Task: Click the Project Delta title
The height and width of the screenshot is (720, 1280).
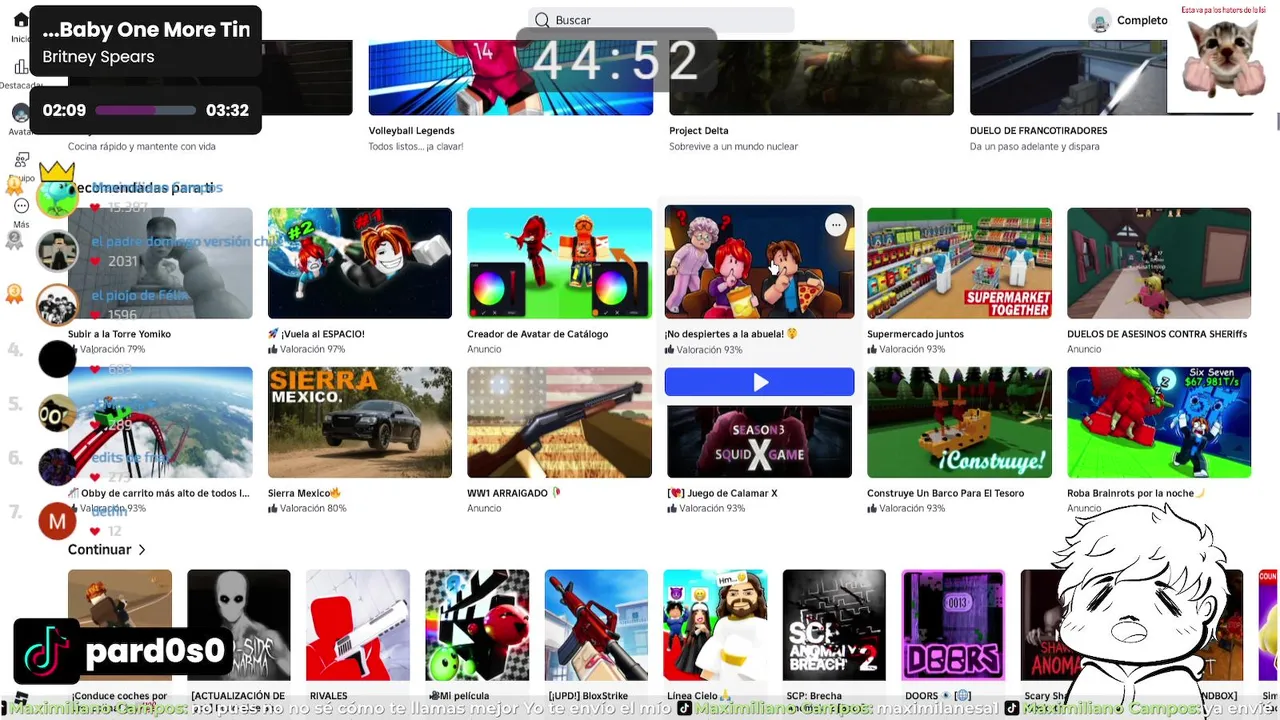Action: click(x=698, y=131)
